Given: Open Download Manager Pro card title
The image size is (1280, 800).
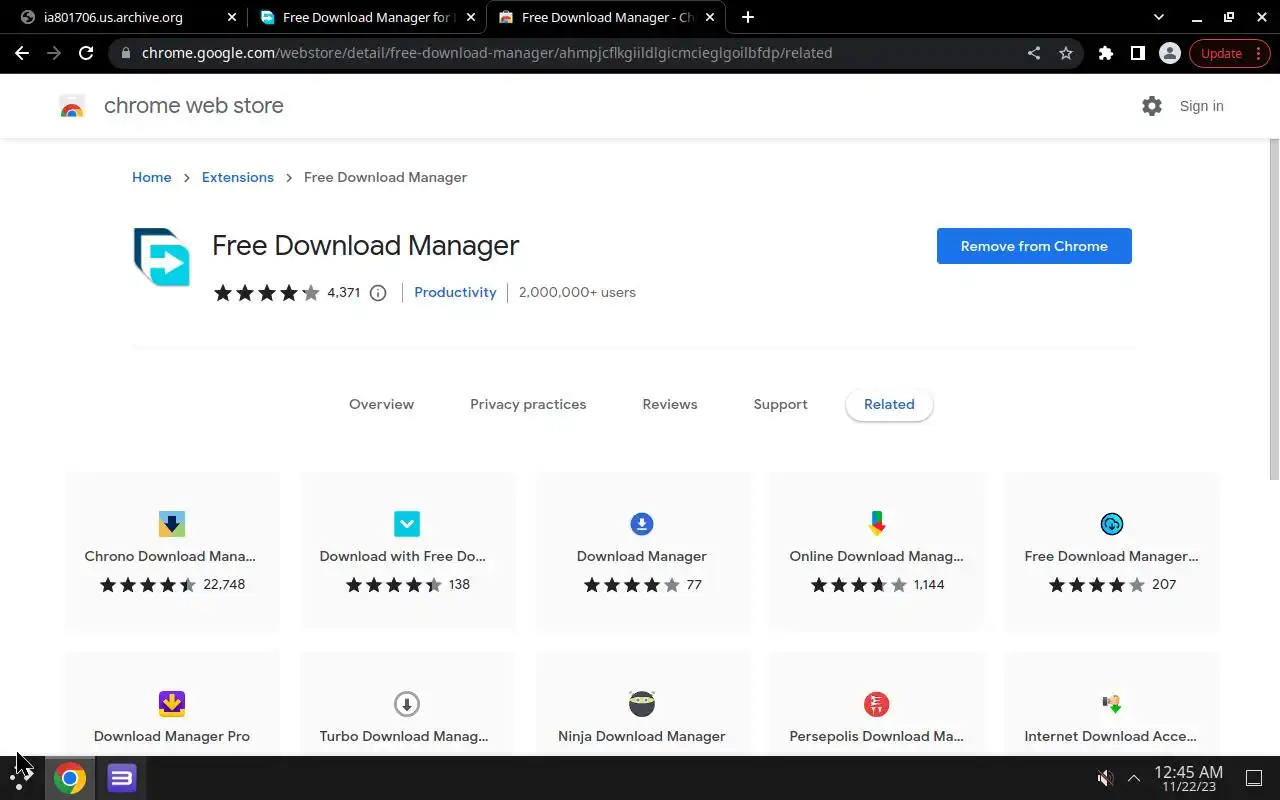Looking at the screenshot, I should coord(172,736).
